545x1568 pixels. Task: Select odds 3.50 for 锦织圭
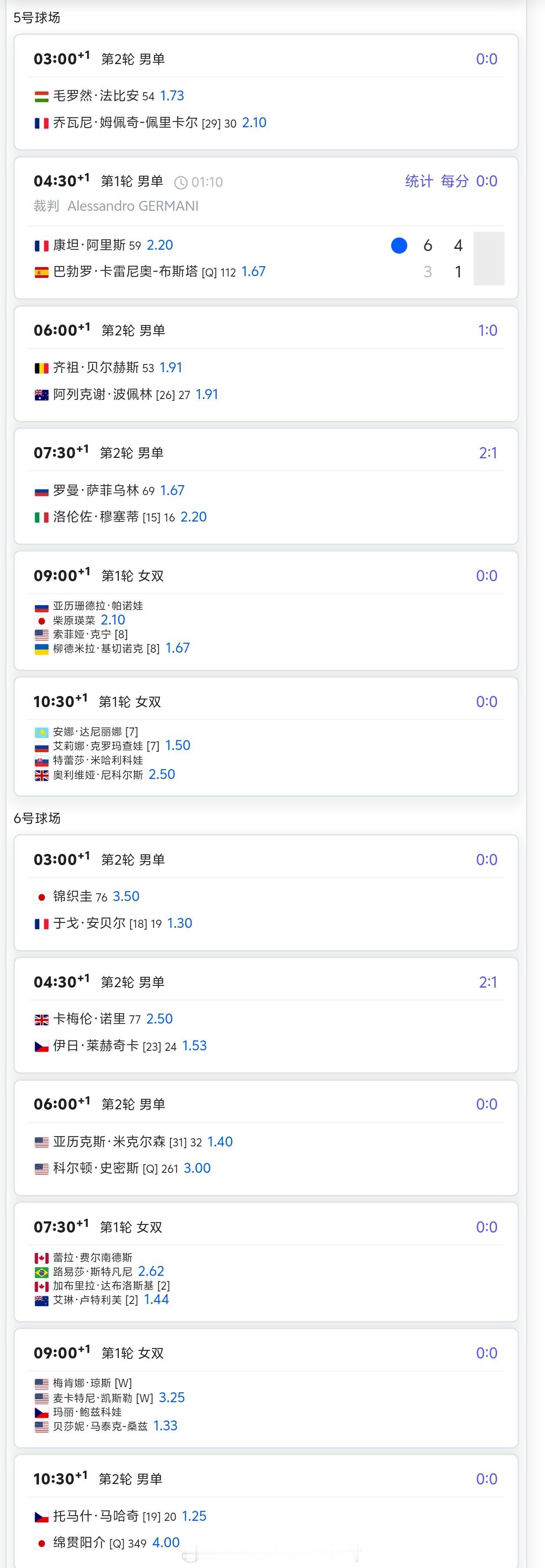click(126, 896)
